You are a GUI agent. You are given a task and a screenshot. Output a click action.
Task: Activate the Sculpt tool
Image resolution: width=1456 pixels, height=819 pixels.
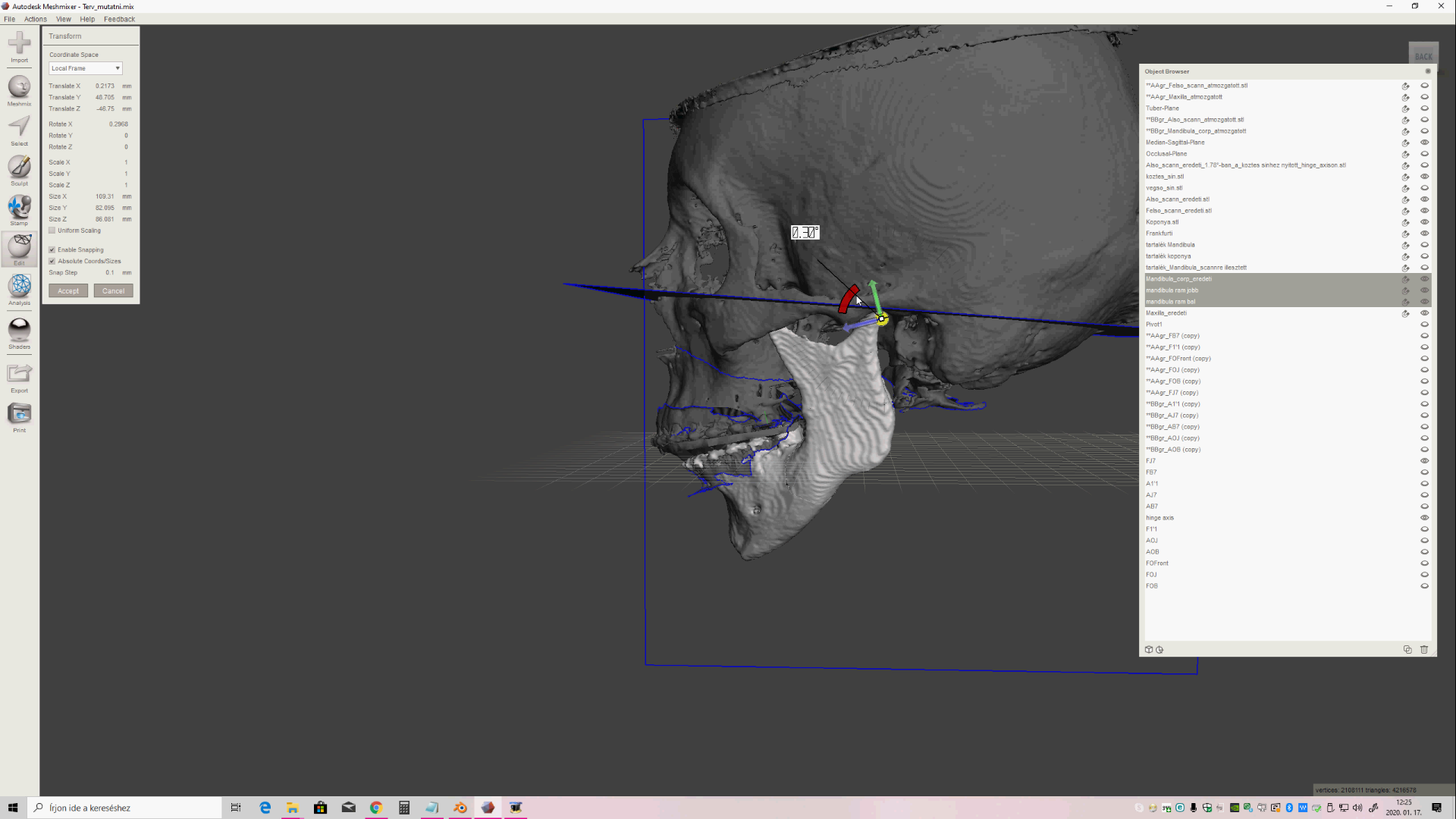click(x=19, y=168)
